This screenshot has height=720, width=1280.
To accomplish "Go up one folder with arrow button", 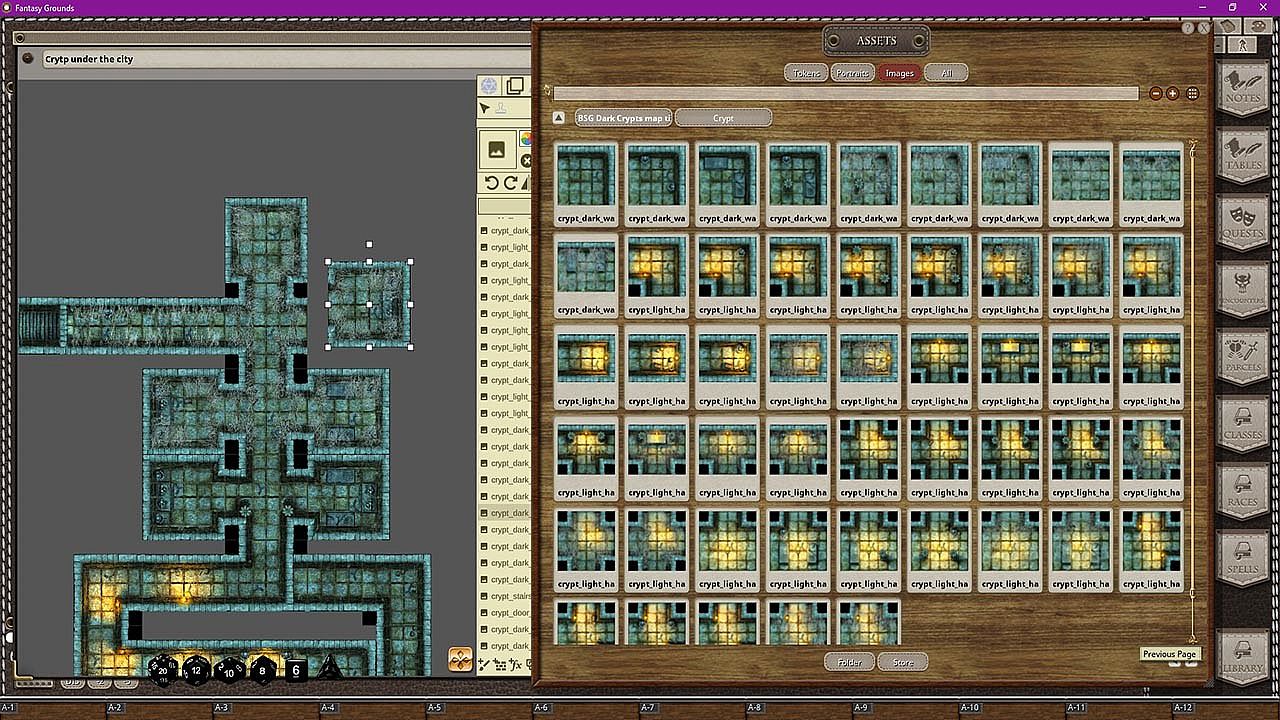I will tap(560, 118).
